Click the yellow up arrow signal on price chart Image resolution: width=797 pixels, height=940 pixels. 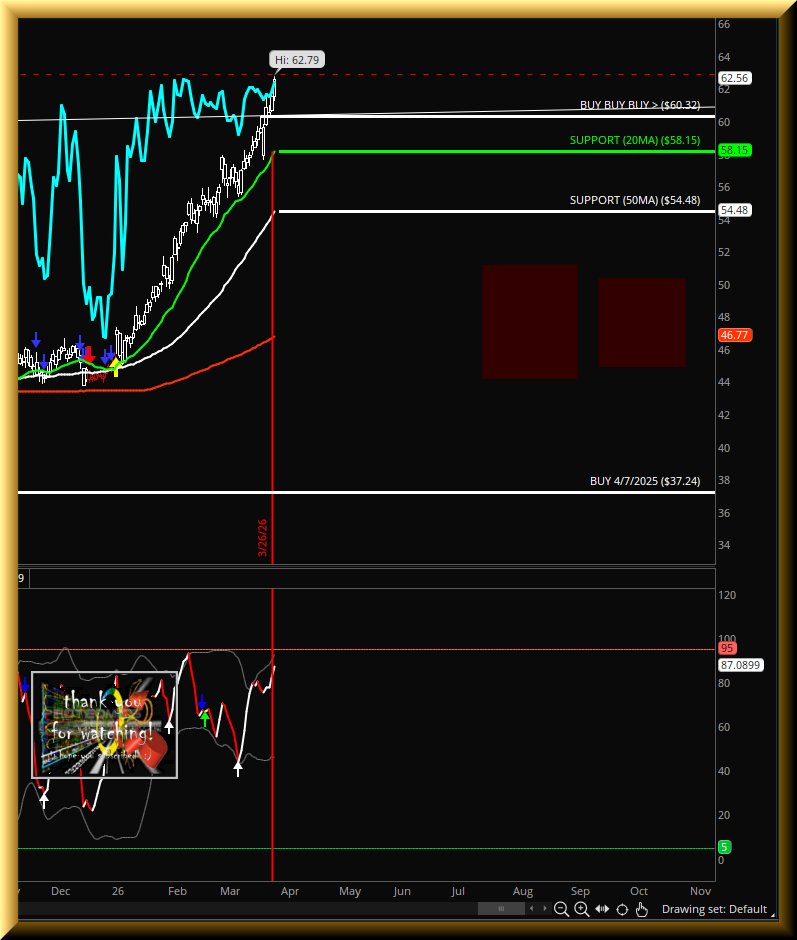116,367
